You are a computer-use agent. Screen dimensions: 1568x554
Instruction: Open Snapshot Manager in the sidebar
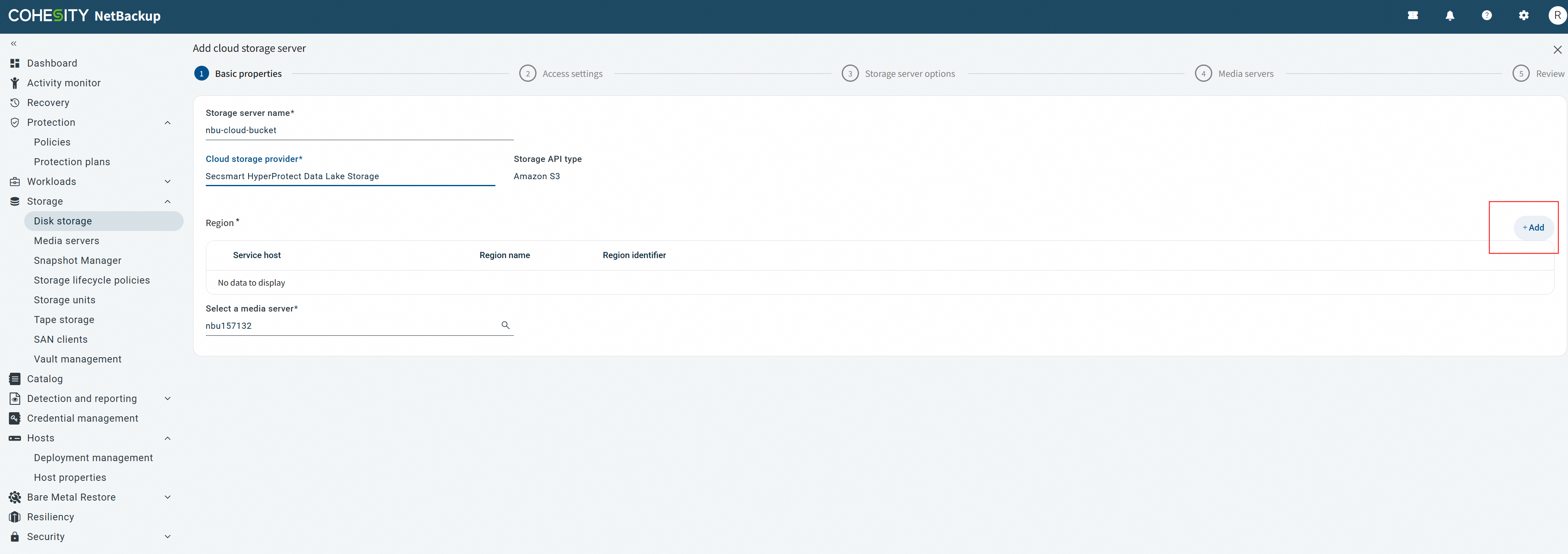[78, 261]
